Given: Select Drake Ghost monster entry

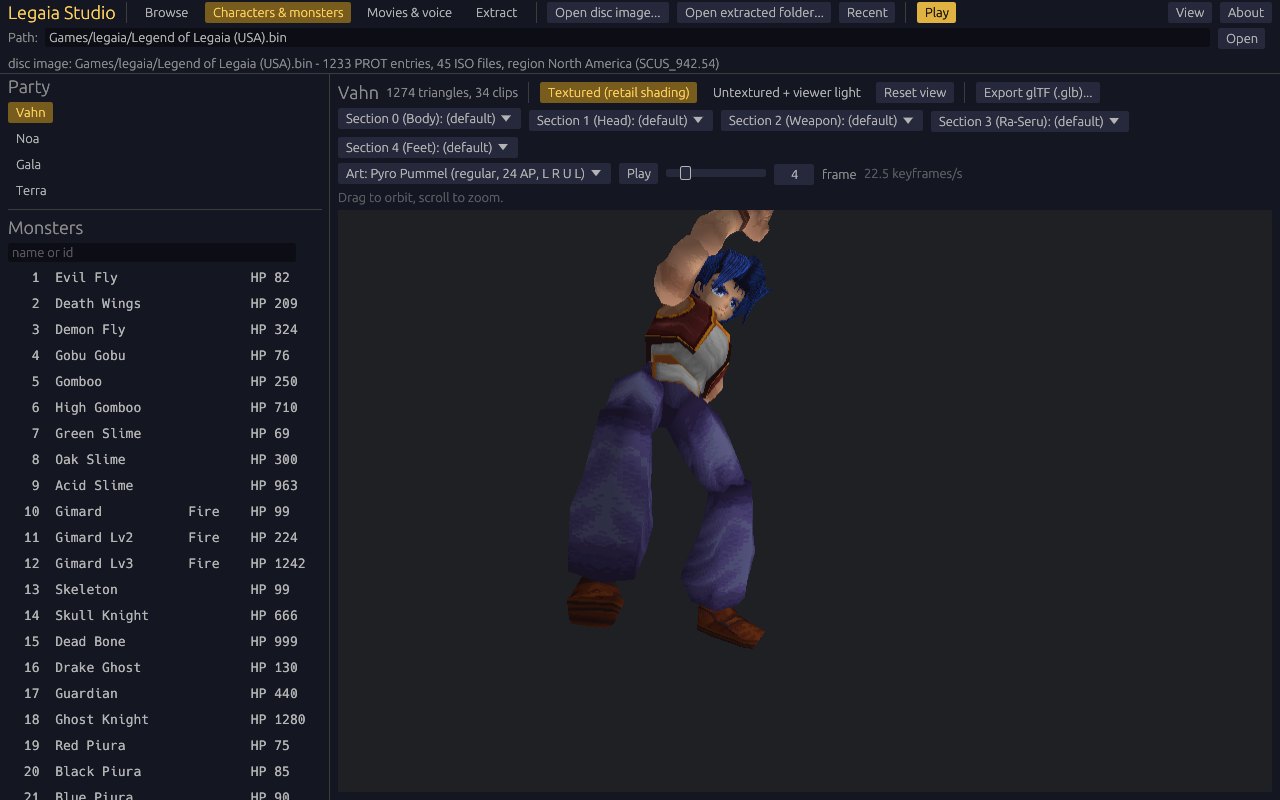Looking at the screenshot, I should (164, 667).
